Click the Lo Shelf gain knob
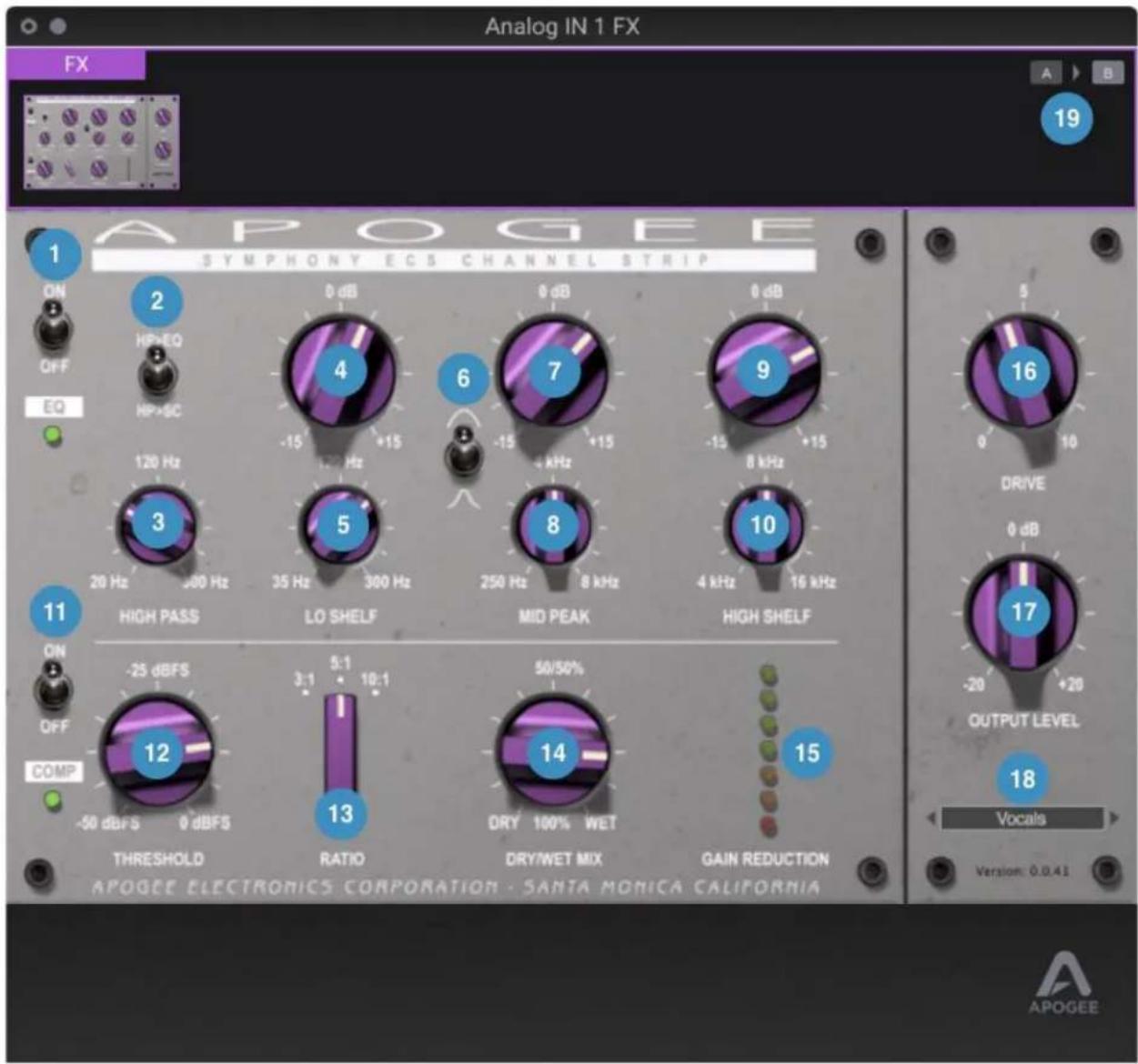Image resolution: width=1138 pixels, height=1064 pixels. [340, 371]
